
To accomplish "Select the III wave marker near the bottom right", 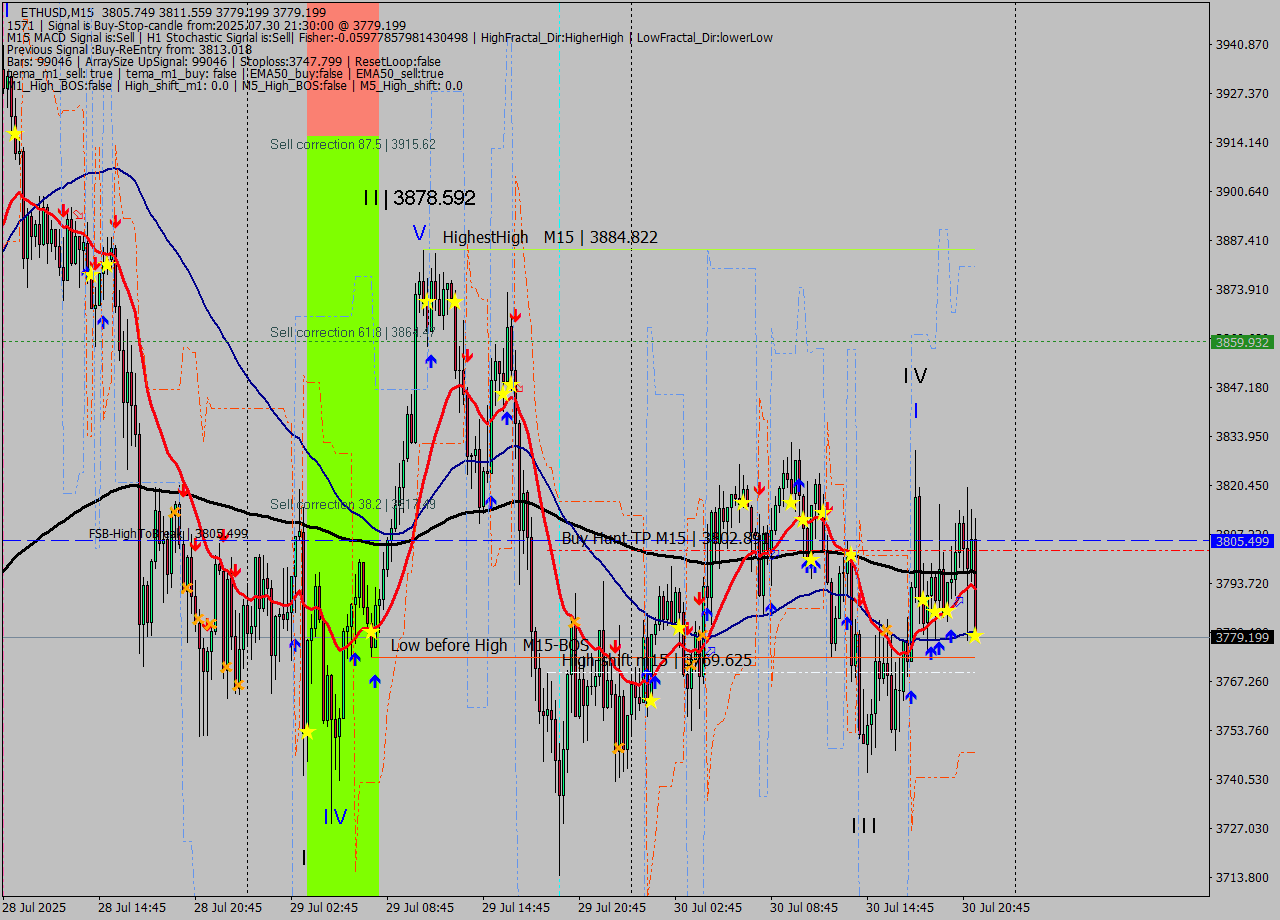I will (862, 826).
